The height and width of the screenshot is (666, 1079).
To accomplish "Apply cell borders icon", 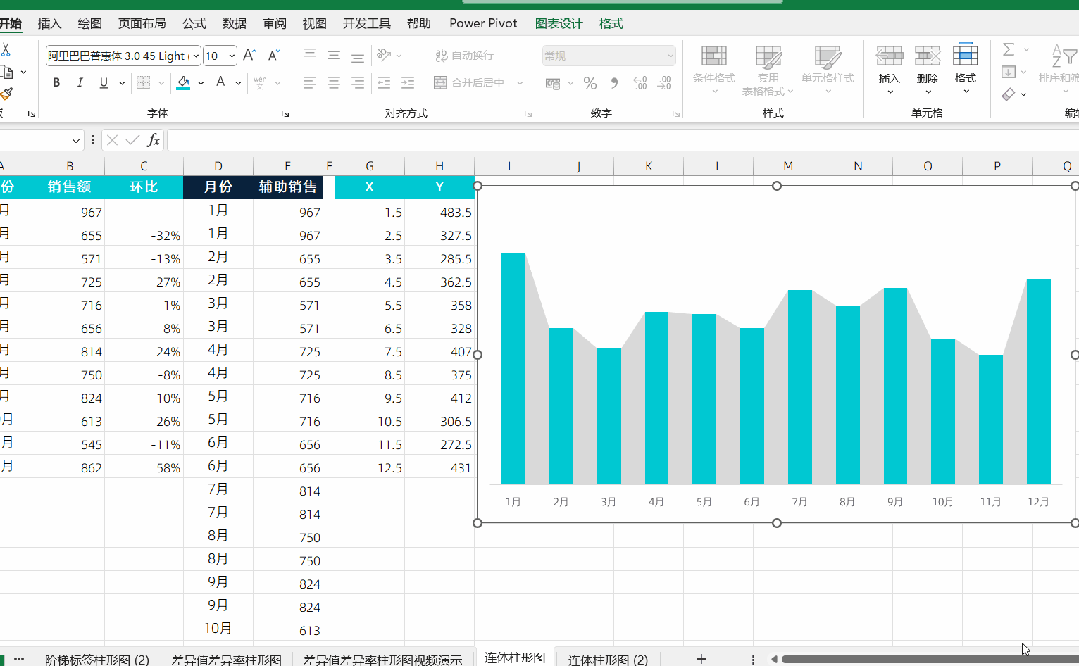I will click(x=143, y=83).
